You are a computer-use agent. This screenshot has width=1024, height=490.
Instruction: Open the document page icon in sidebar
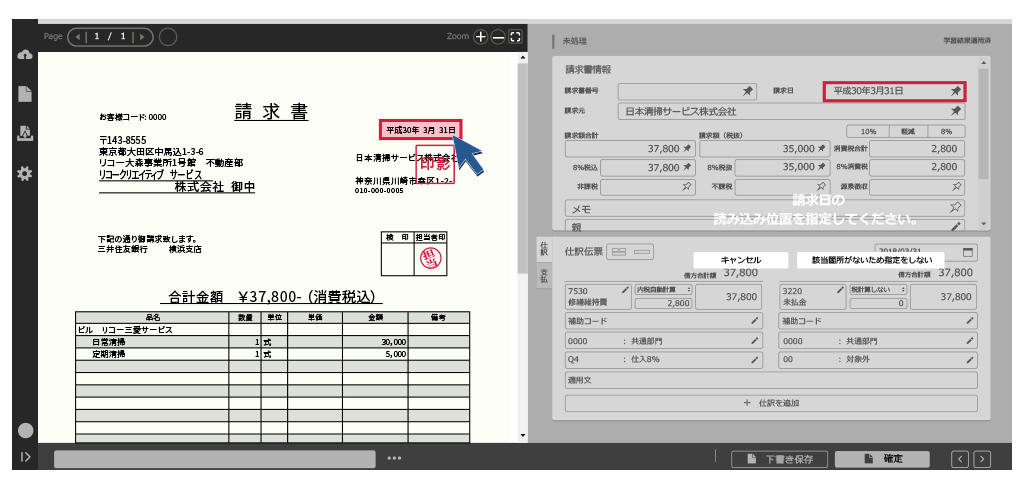(x=25, y=94)
